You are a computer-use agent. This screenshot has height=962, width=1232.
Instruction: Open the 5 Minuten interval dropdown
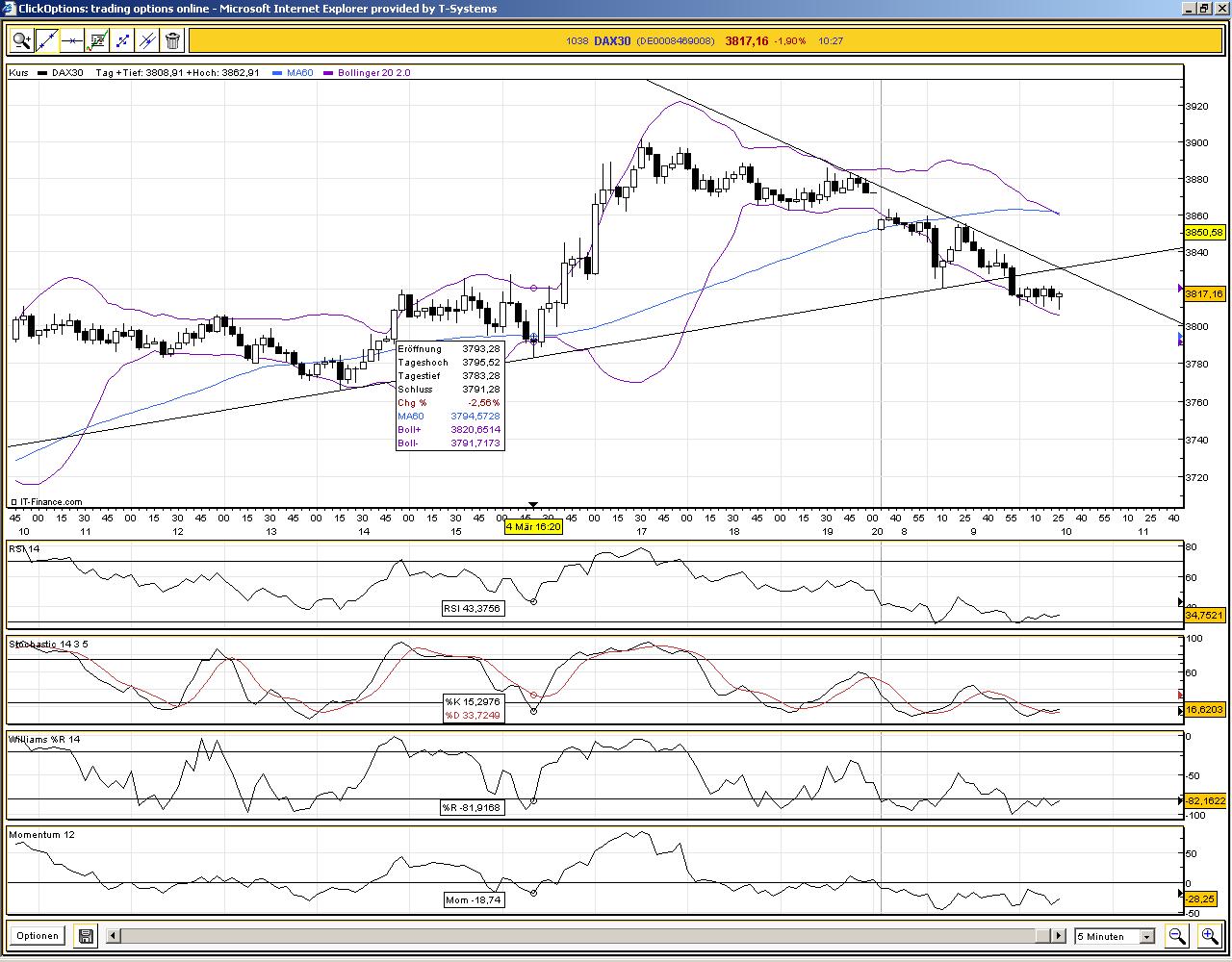pos(1116,936)
